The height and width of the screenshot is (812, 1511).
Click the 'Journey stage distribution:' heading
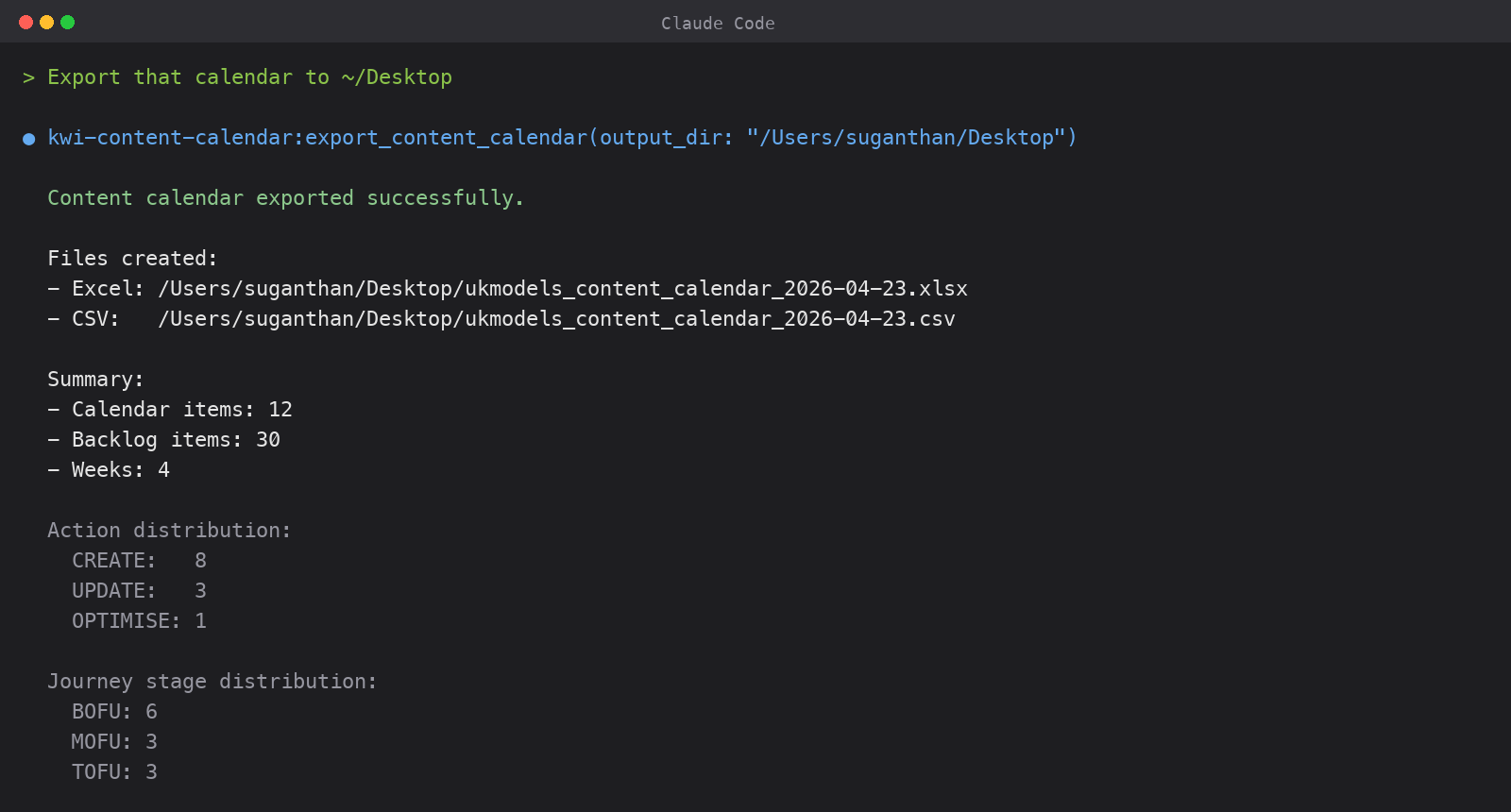212,682
